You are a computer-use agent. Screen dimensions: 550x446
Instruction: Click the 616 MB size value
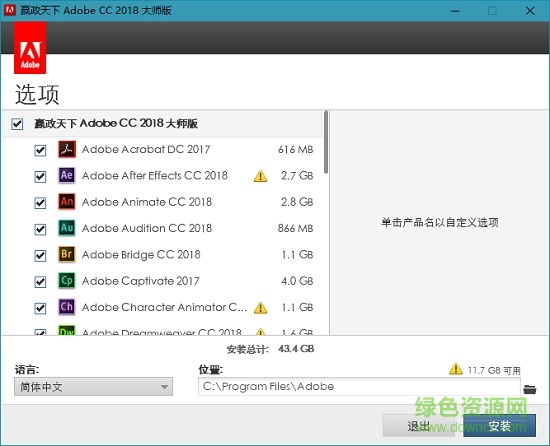coord(295,150)
